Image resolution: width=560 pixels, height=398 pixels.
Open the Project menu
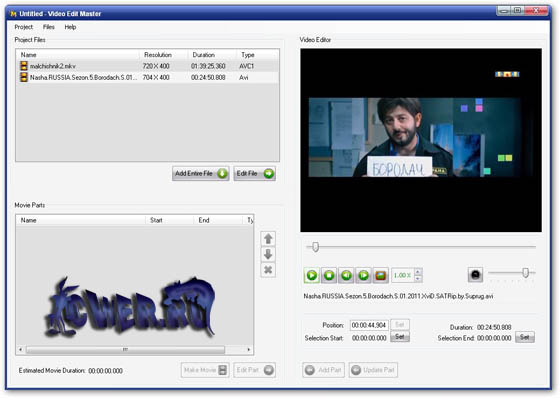pos(24,27)
